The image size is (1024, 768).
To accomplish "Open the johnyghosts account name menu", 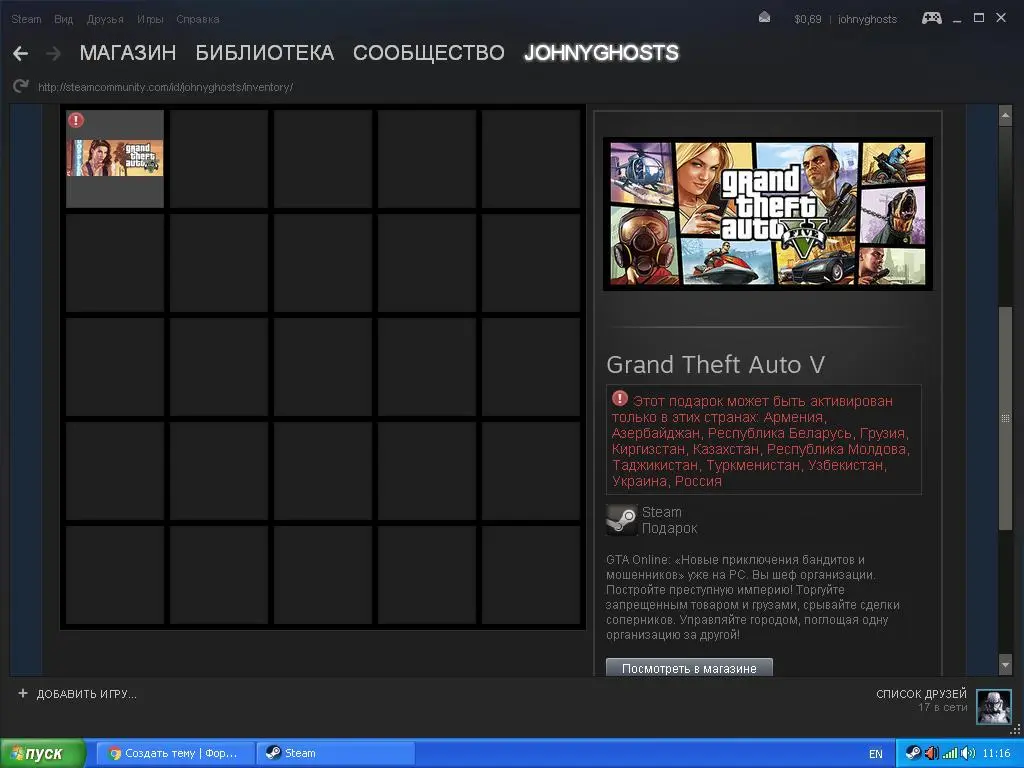I will click(x=867, y=19).
